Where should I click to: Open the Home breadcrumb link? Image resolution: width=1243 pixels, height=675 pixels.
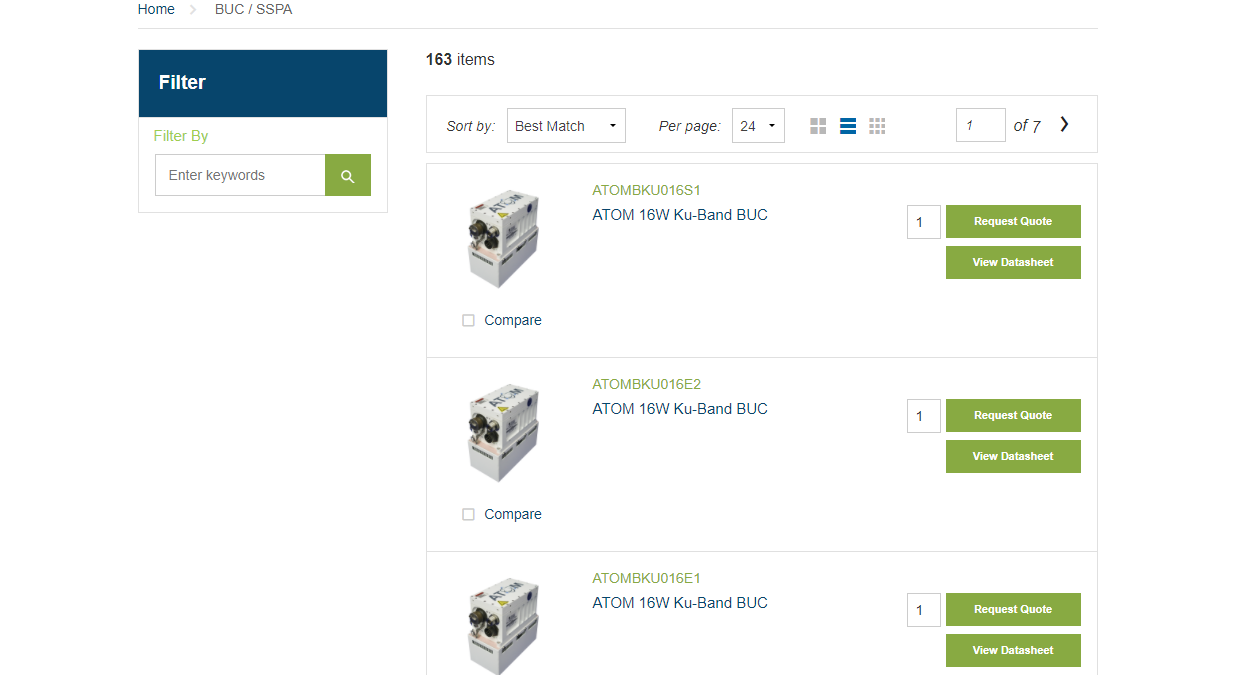pos(156,9)
